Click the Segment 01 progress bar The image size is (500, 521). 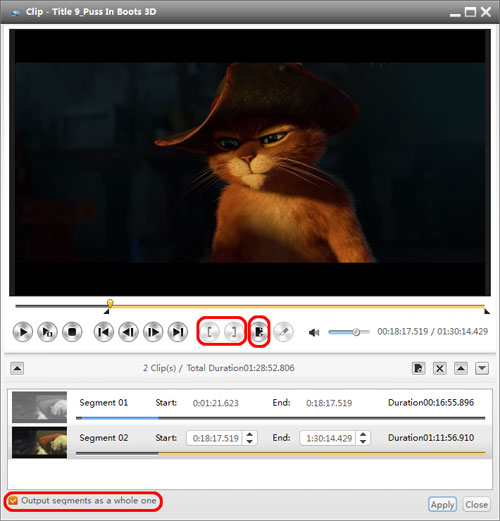pos(280,418)
